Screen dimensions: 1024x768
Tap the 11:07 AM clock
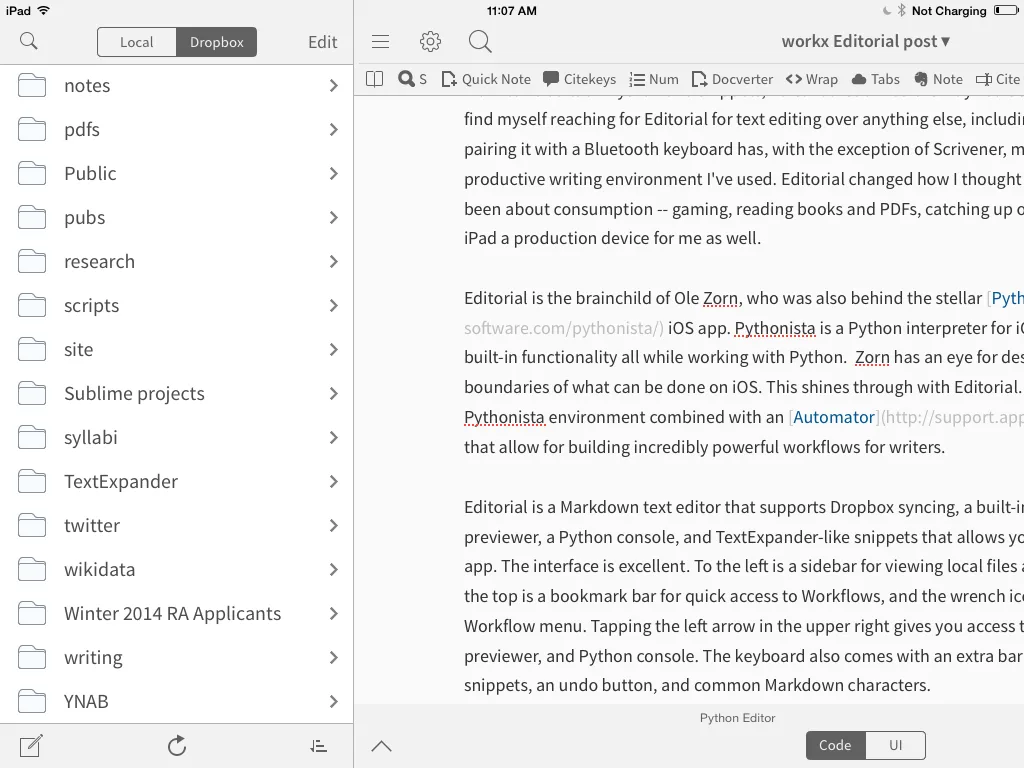click(512, 10)
